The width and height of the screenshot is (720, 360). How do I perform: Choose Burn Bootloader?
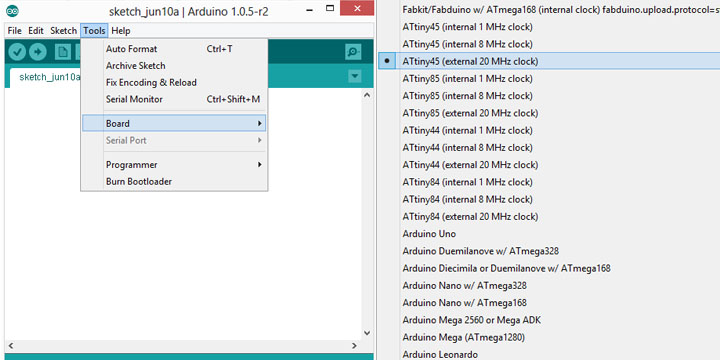174,181
